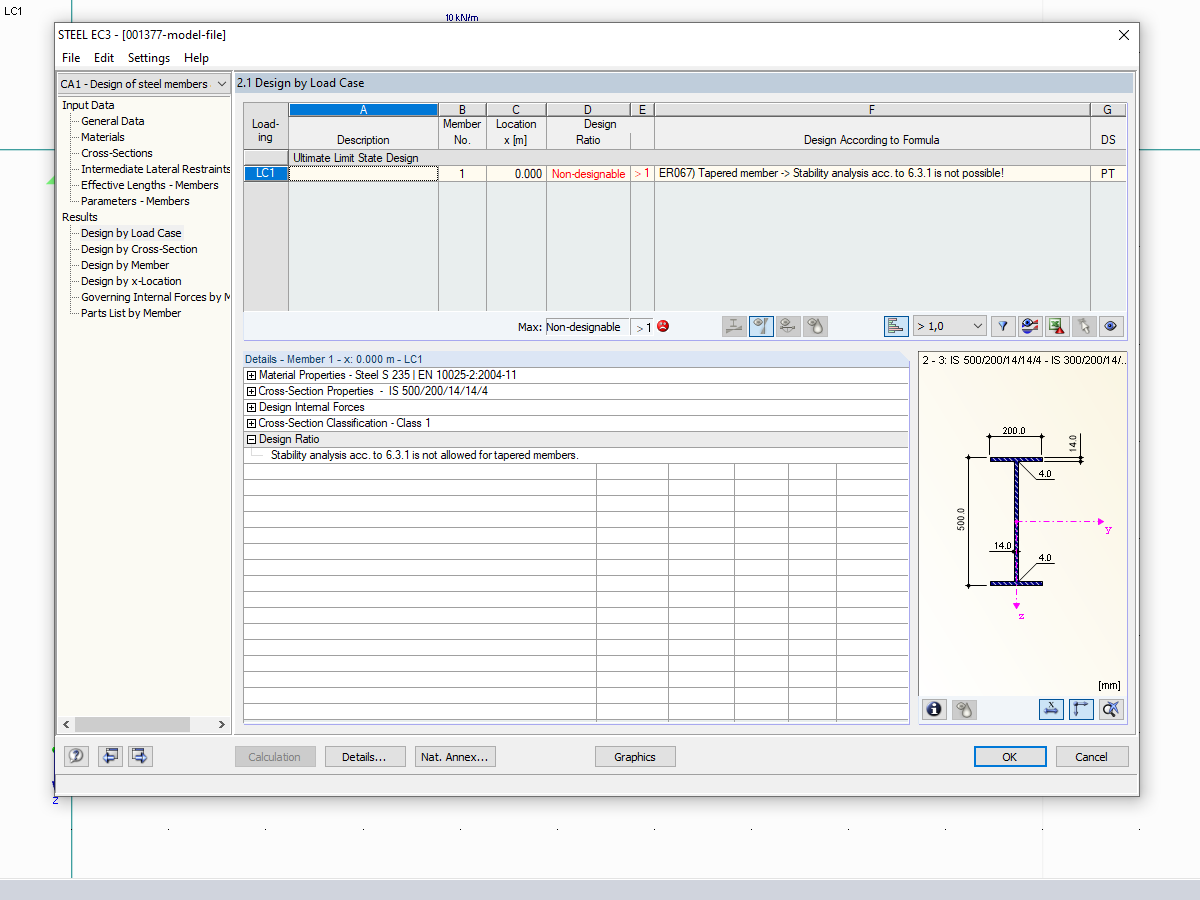The height and width of the screenshot is (900, 1200).
Task: Expand Cross-Section Properties IS 500/200/14/14/4
Action: tap(251, 391)
